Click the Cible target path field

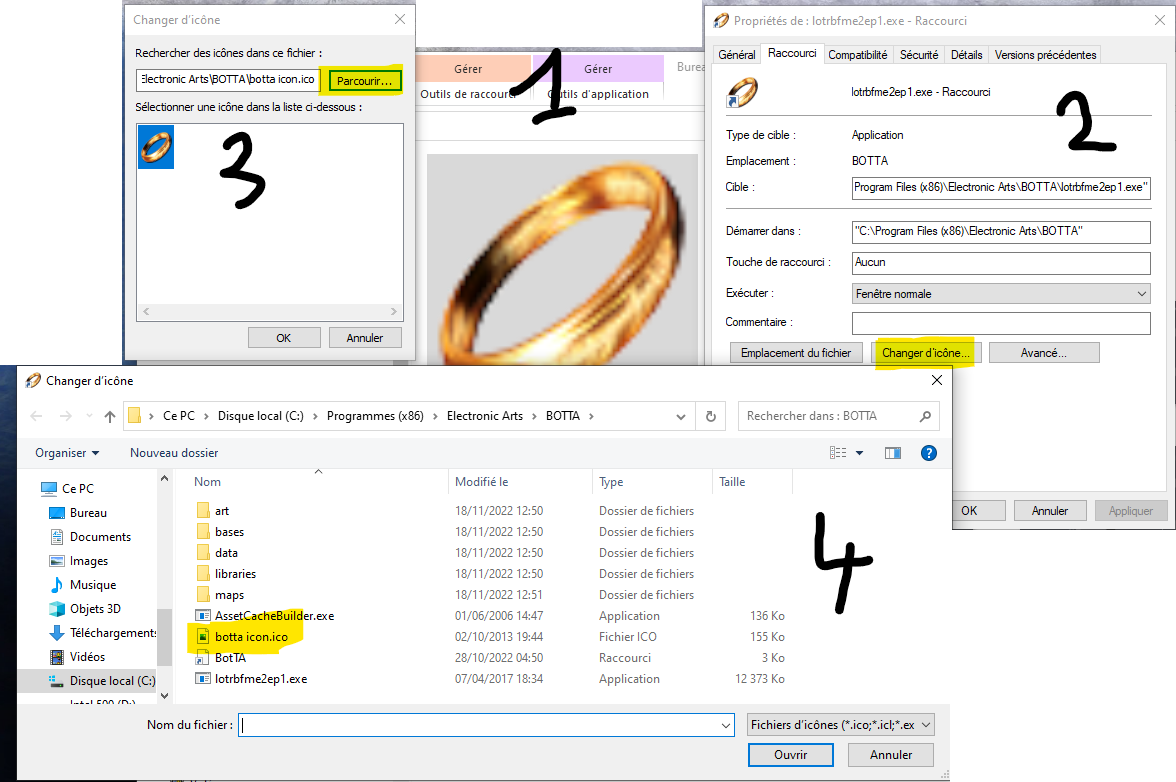1001,187
